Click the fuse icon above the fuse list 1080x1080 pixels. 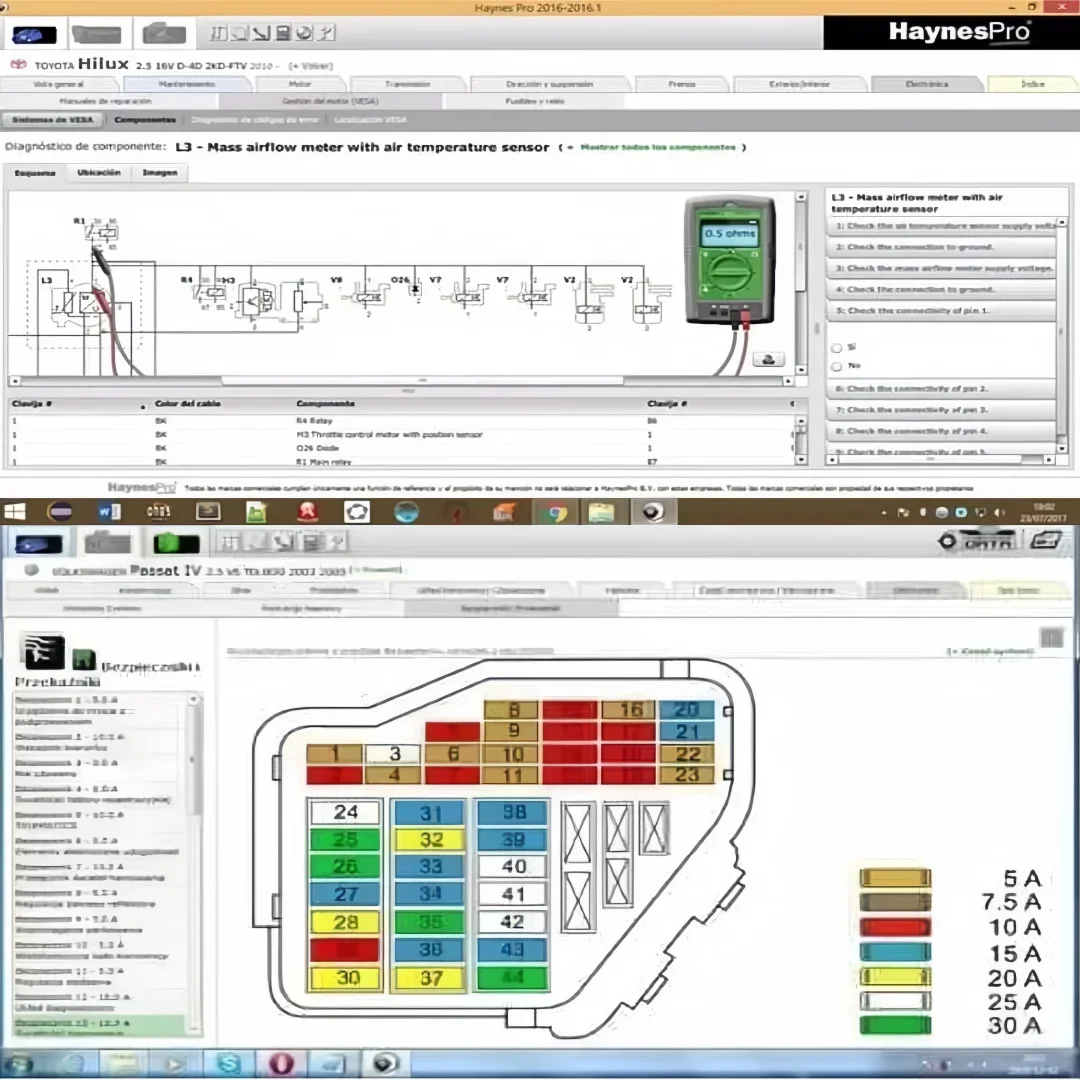pyautogui.click(x=43, y=651)
